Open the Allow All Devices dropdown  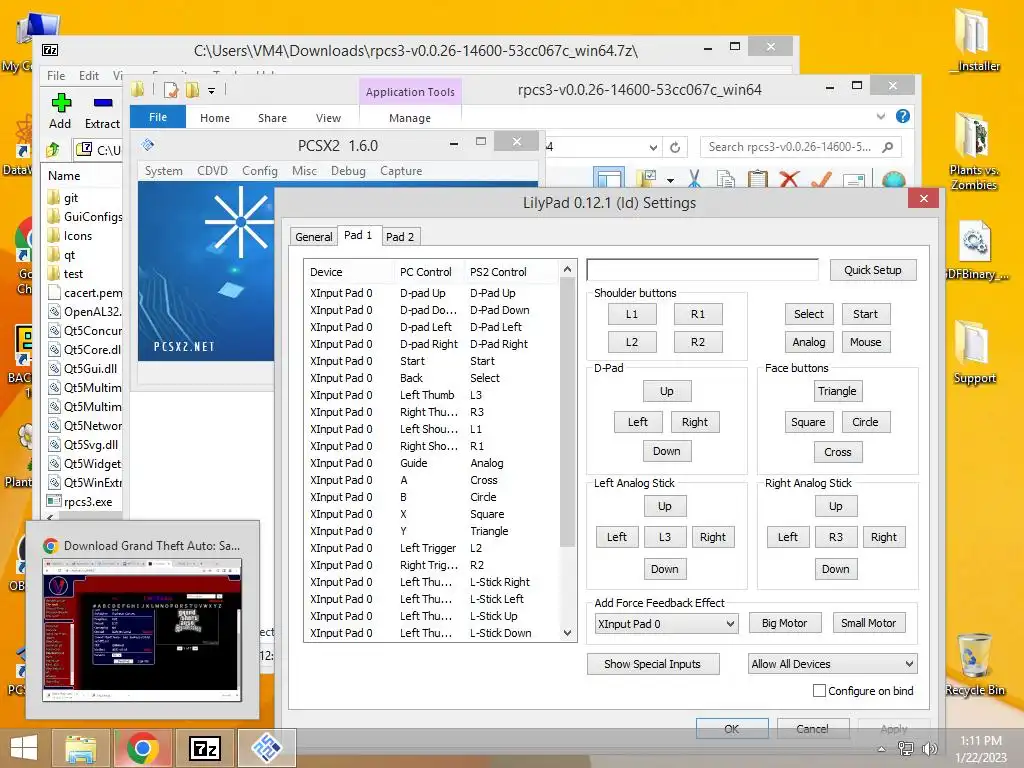pos(833,664)
